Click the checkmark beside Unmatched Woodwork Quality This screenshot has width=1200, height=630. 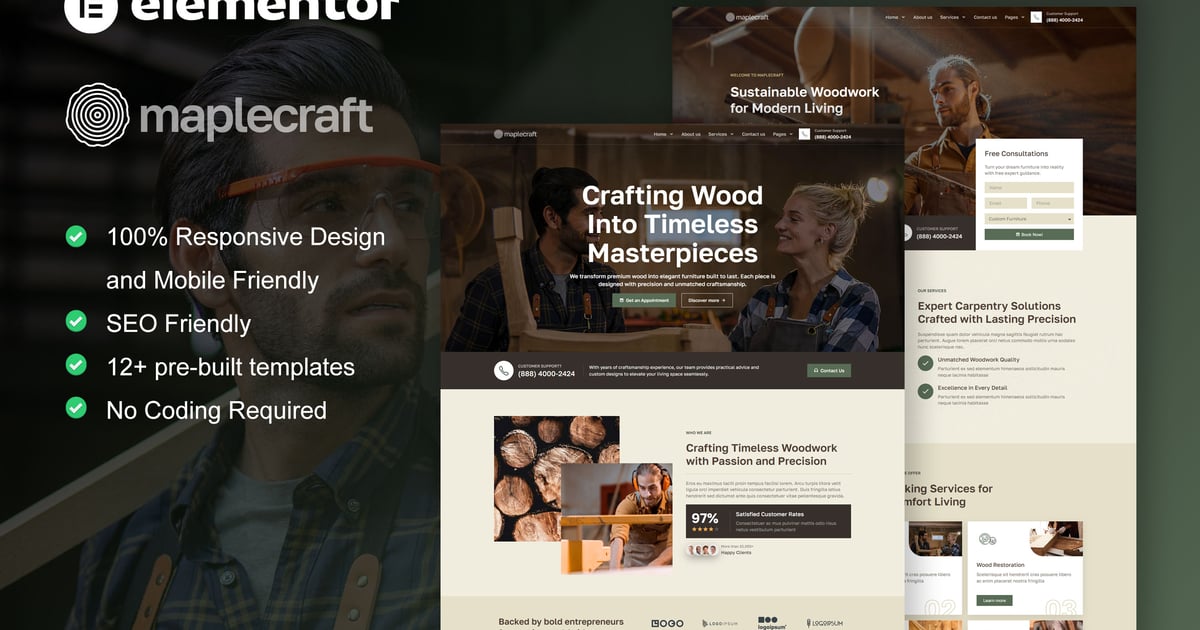click(x=925, y=362)
